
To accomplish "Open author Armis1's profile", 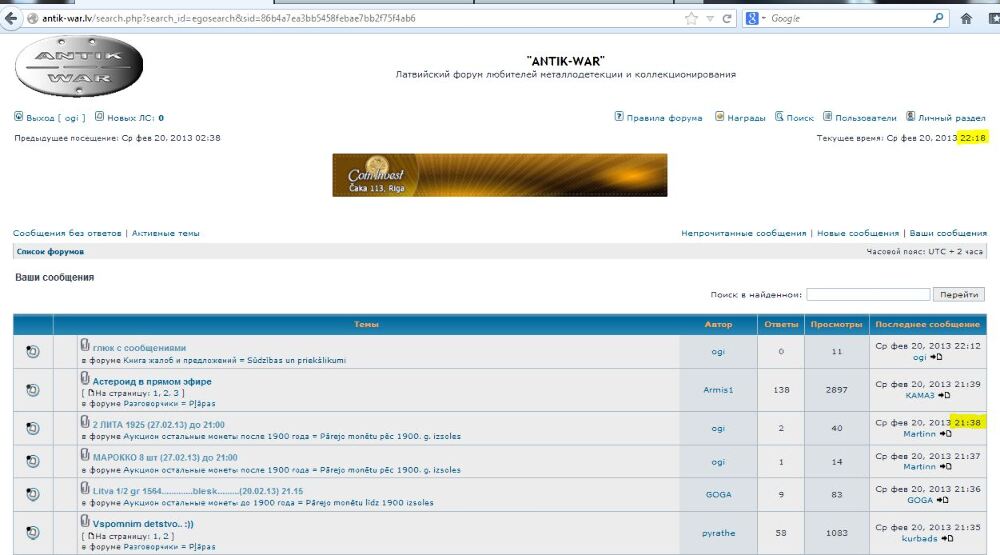I will (x=718, y=389).
